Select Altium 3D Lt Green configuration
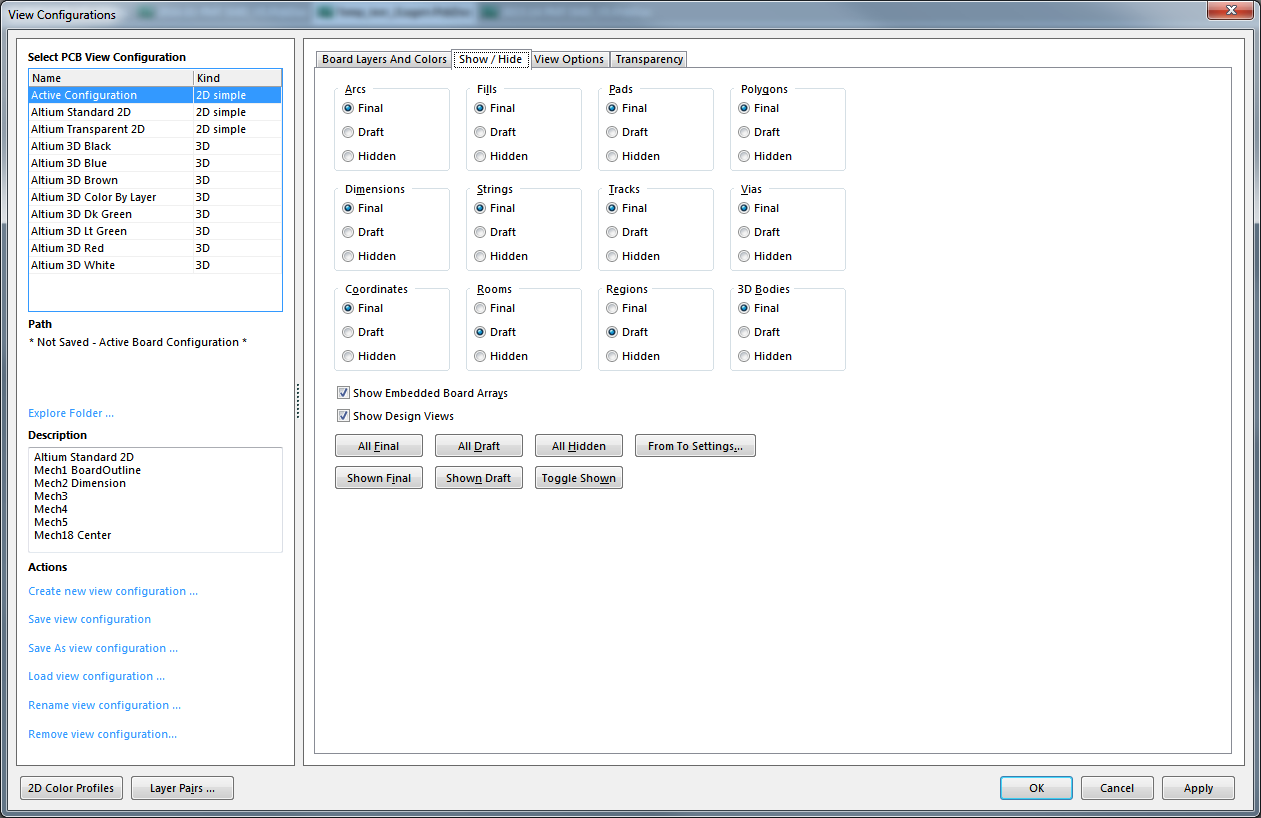Image resolution: width=1261 pixels, height=818 pixels. coord(155,231)
